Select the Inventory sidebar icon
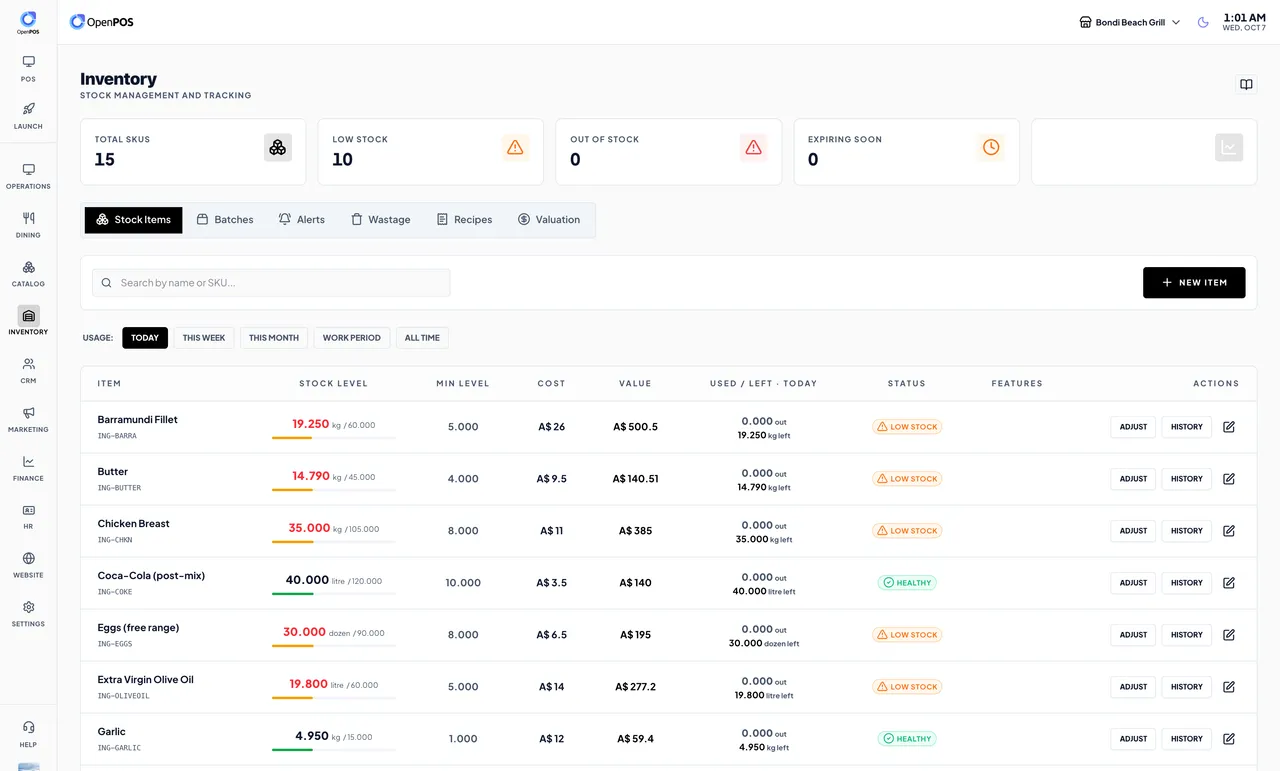 pos(28,316)
